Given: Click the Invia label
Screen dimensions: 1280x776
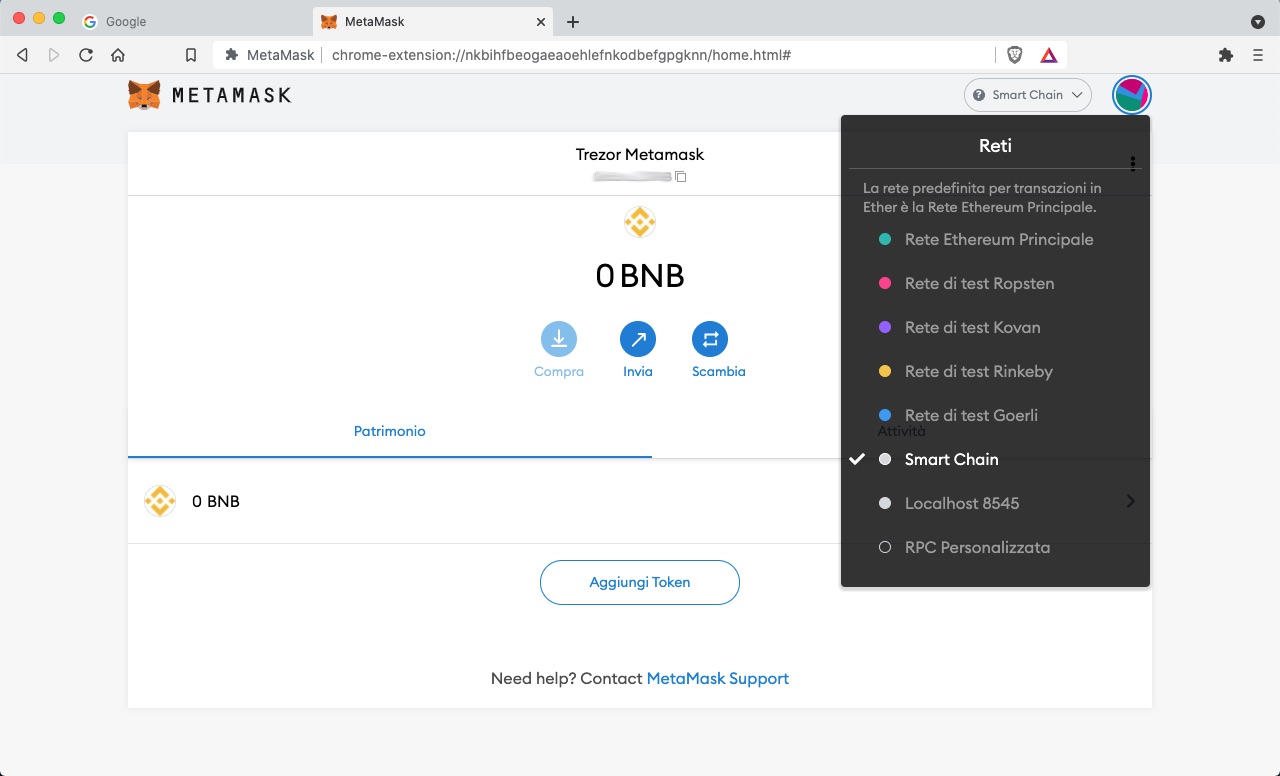Looking at the screenshot, I should click(638, 371).
